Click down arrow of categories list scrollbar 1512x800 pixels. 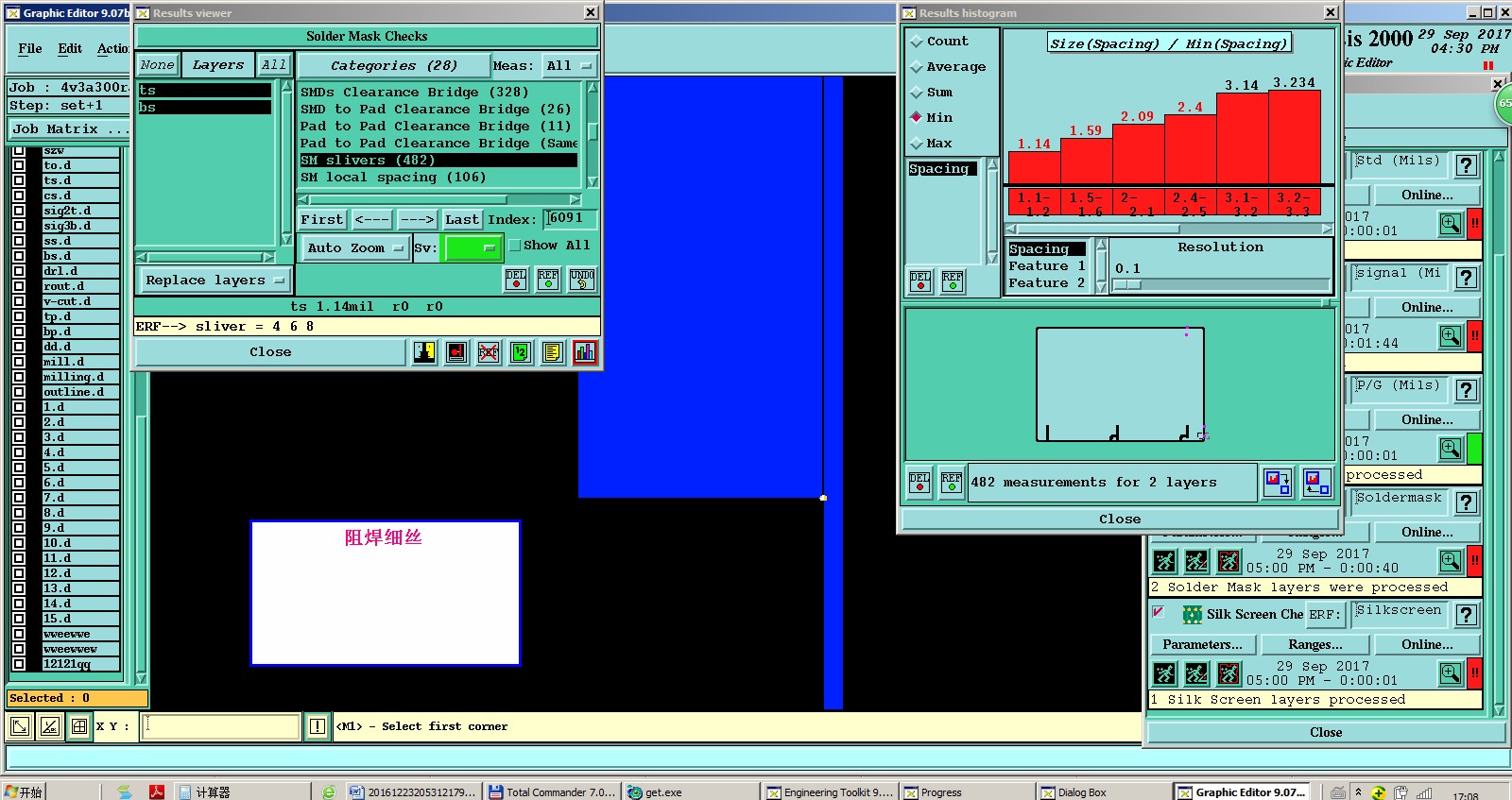click(593, 181)
